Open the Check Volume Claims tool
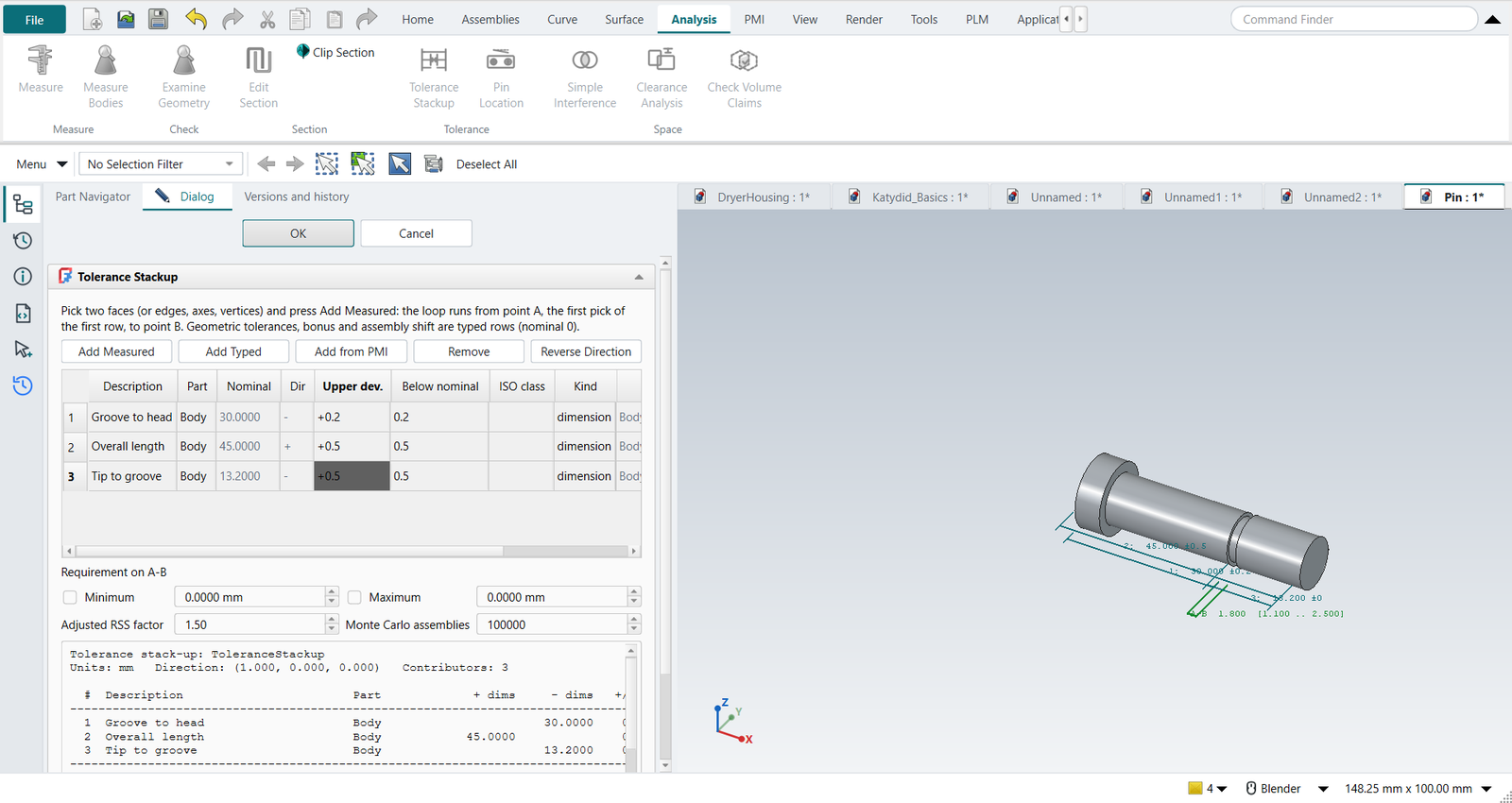The width and height of the screenshot is (1512, 803). point(745,77)
